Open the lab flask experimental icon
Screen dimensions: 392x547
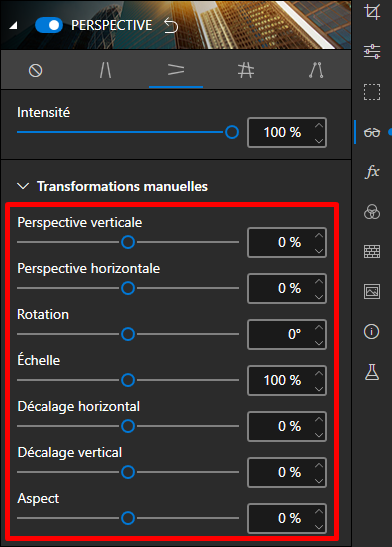[x=372, y=372]
